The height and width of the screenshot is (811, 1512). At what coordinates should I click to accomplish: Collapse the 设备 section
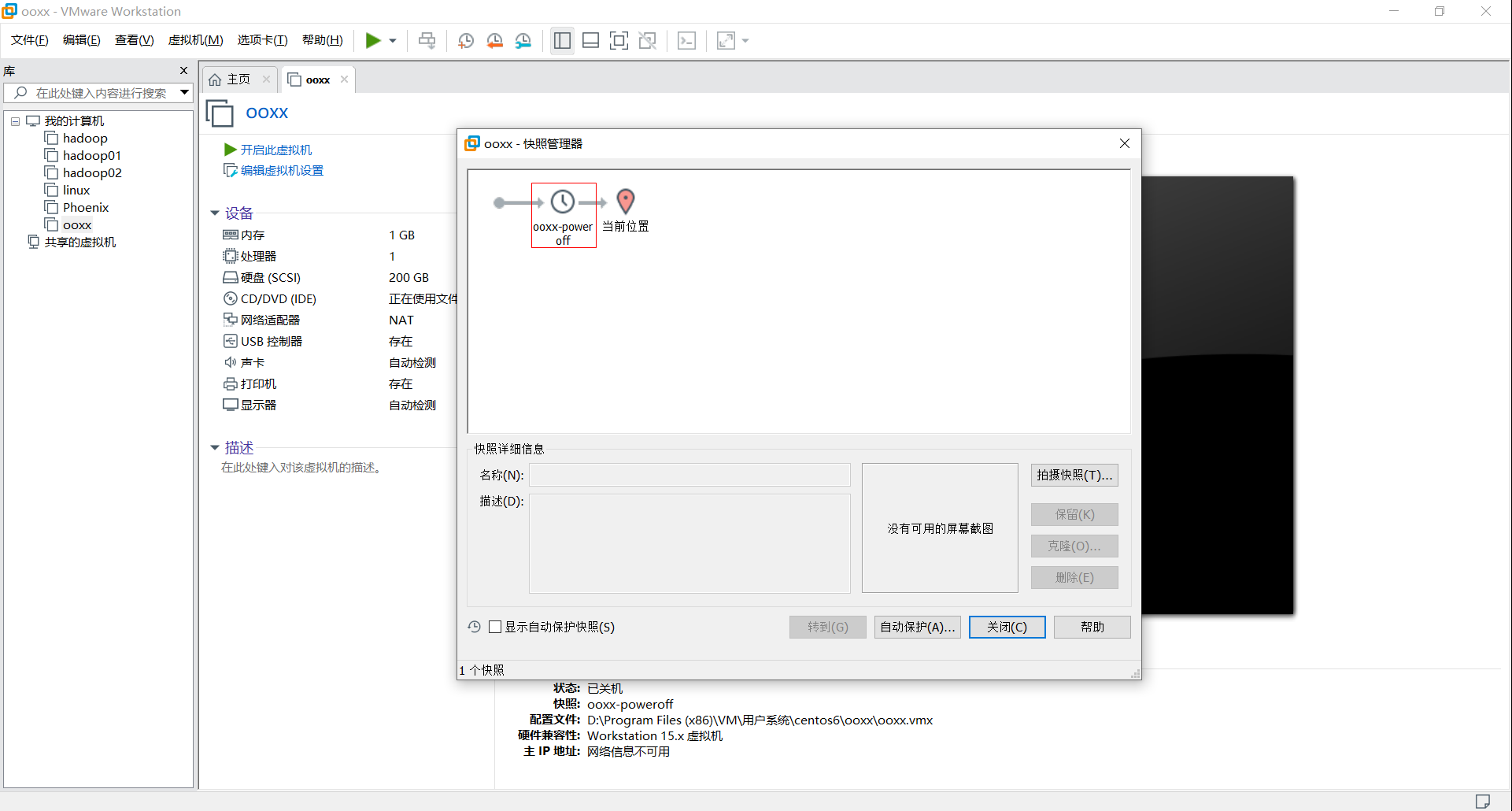coord(215,213)
